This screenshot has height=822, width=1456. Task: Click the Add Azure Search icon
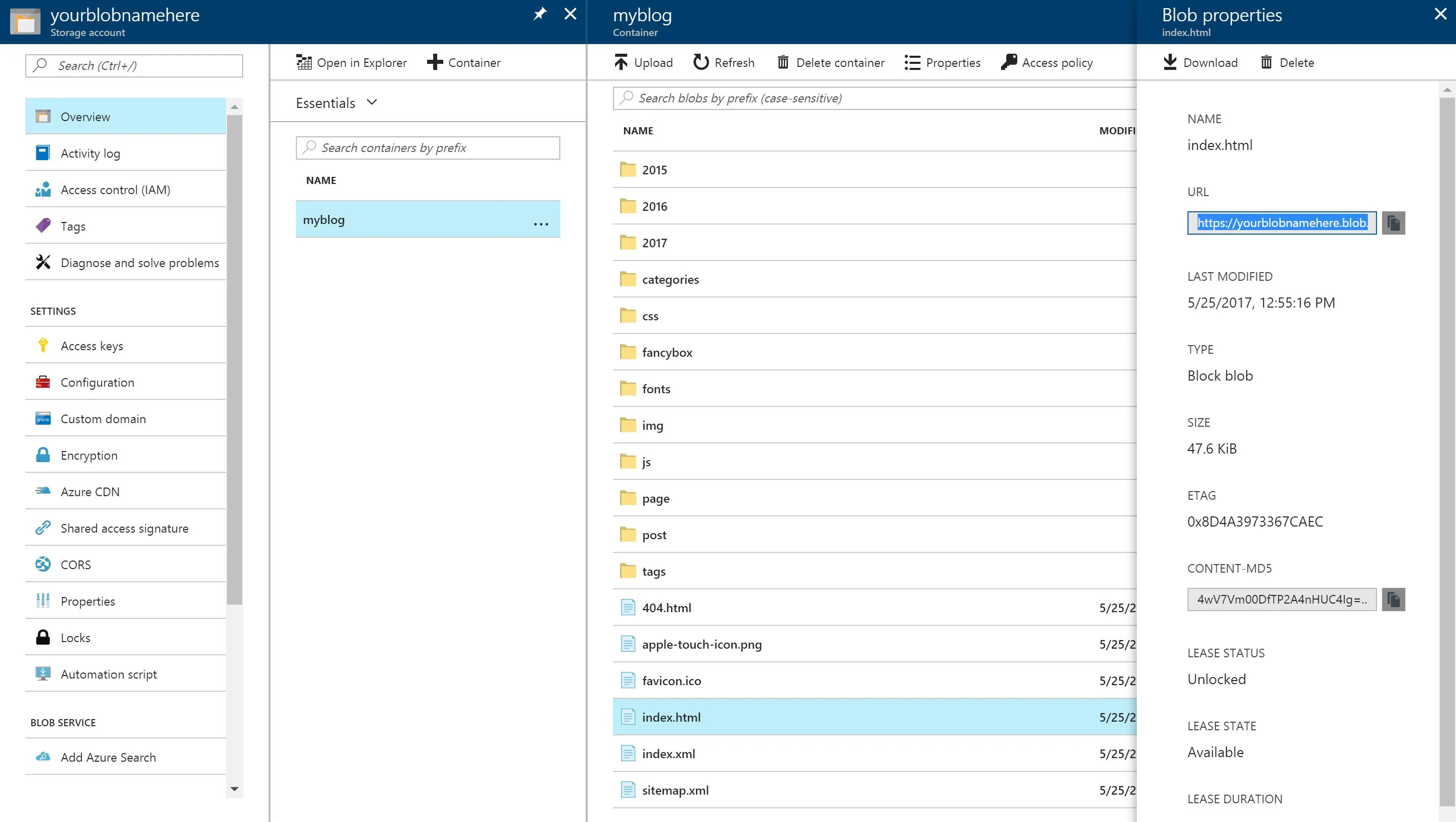[43, 757]
